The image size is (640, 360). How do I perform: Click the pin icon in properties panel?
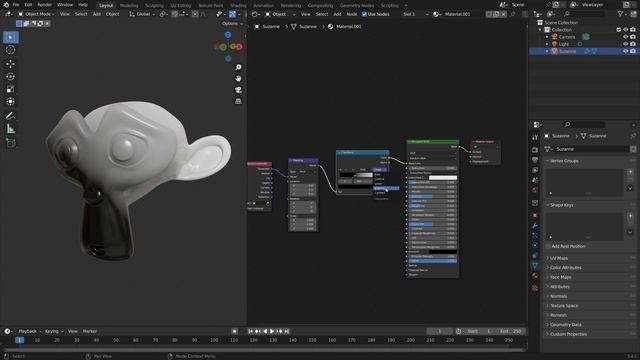(633, 136)
